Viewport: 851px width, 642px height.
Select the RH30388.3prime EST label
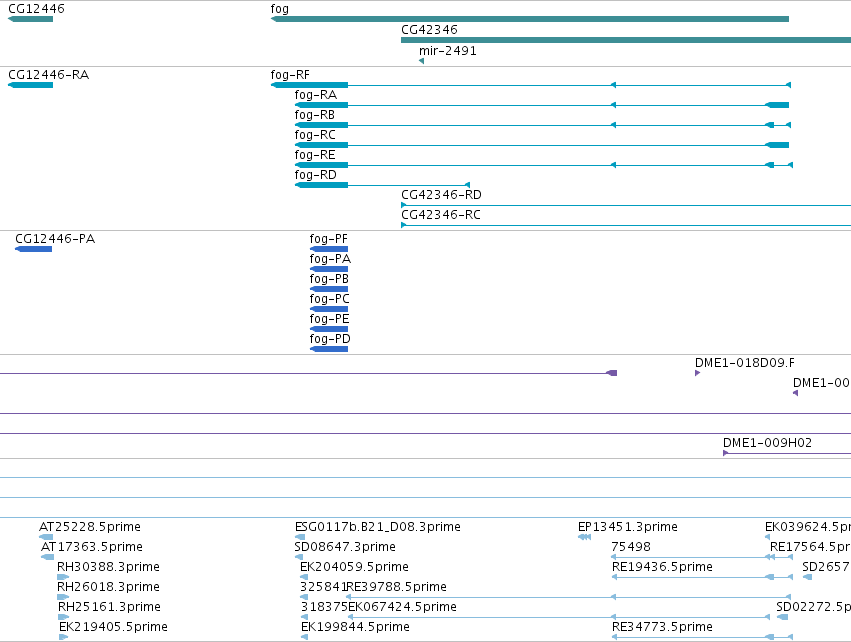tap(109, 567)
